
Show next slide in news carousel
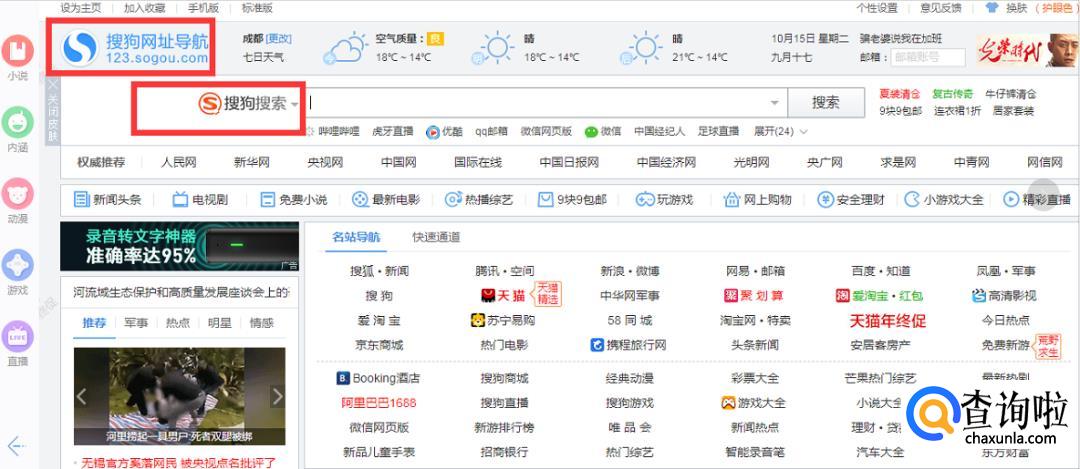tap(278, 396)
